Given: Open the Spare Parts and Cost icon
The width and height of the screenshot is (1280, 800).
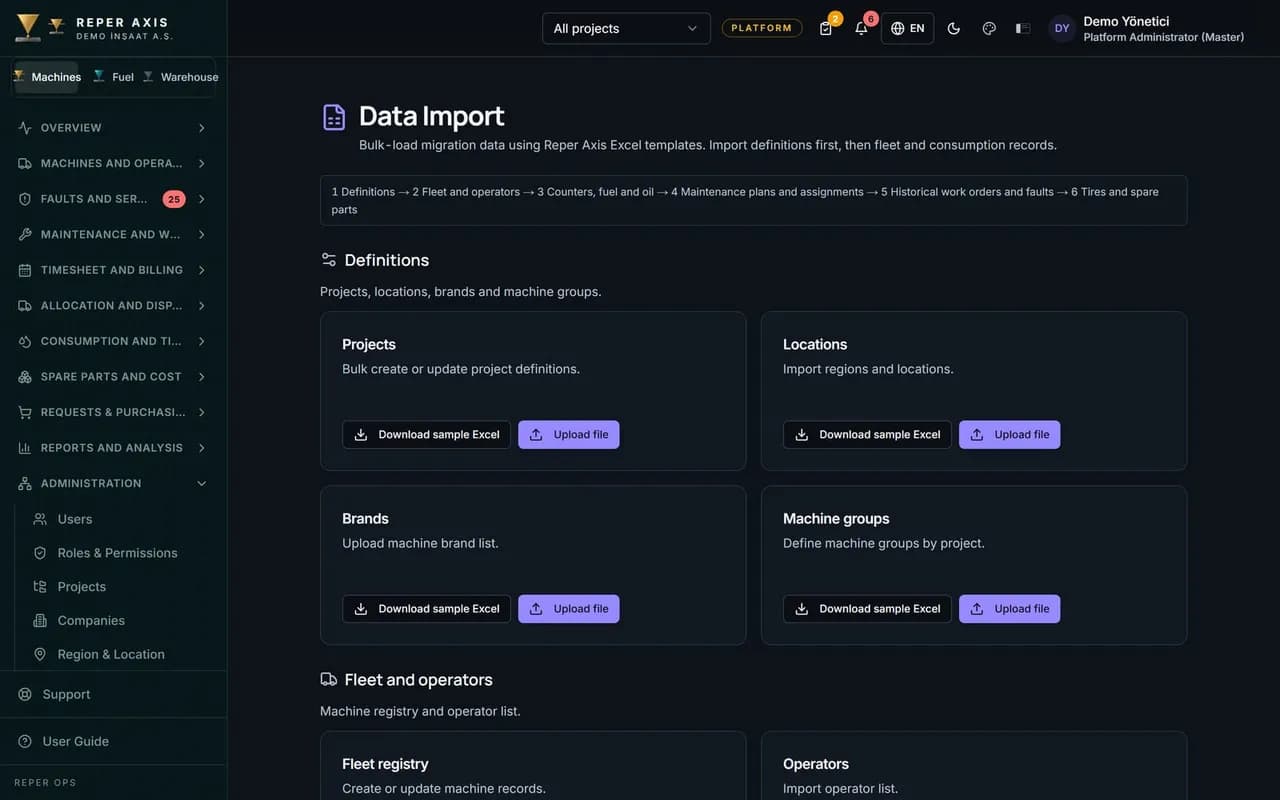Looking at the screenshot, I should point(25,377).
